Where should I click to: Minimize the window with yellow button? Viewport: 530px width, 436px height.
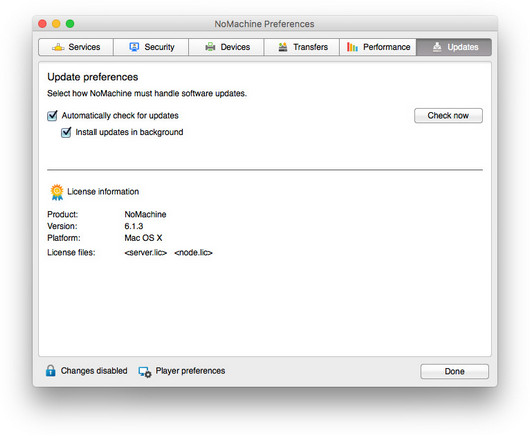click(56, 24)
